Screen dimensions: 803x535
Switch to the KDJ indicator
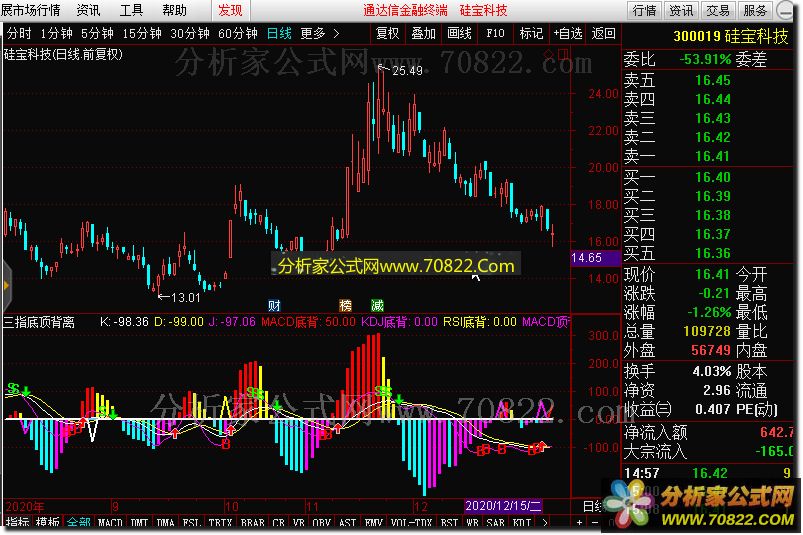click(522, 523)
